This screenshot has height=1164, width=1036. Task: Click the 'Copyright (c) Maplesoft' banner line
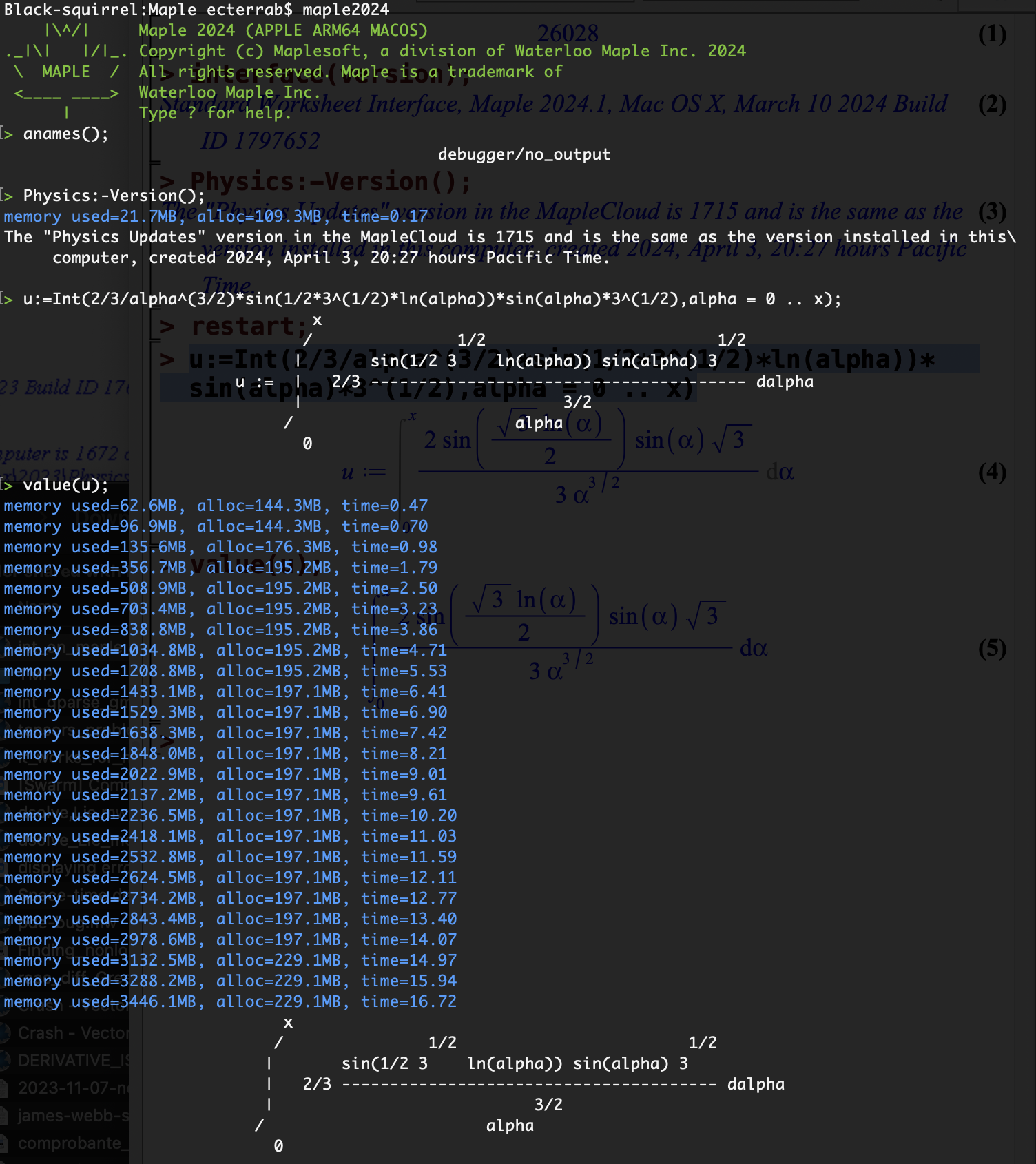pyautogui.click(x=442, y=51)
